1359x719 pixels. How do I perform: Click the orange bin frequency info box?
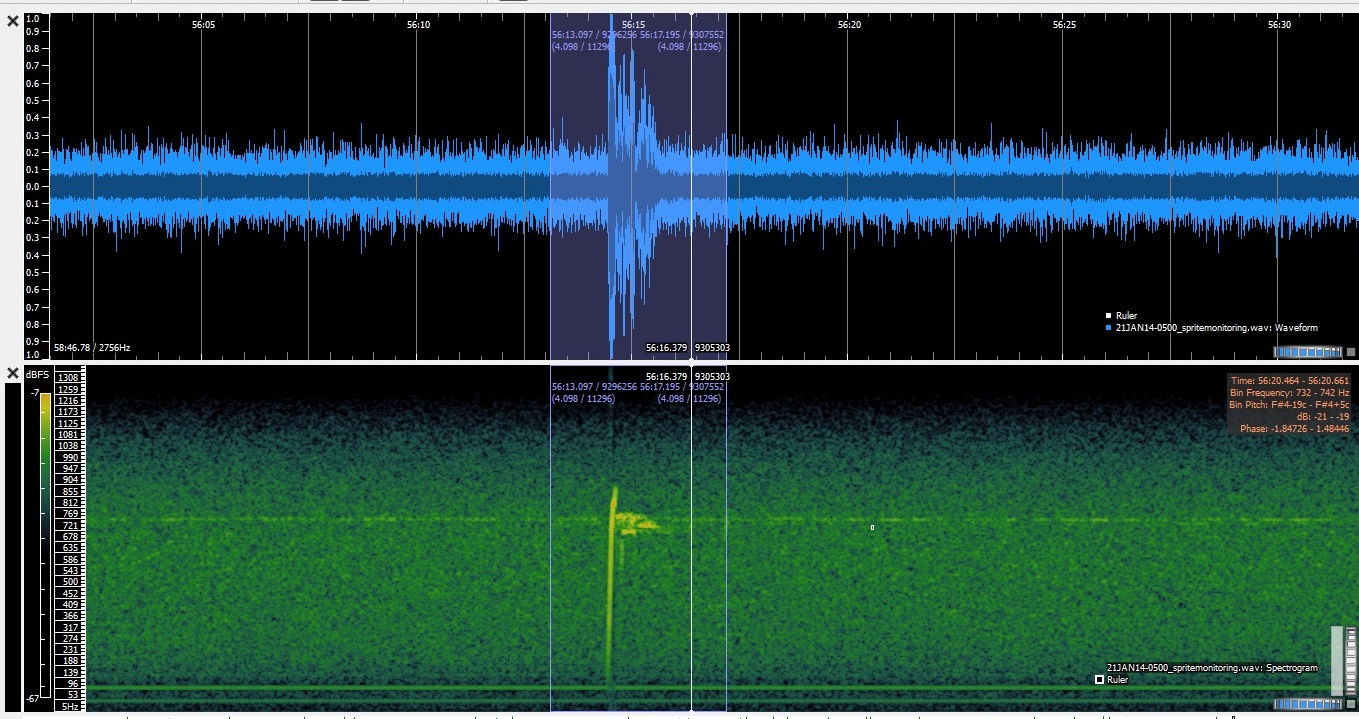pyautogui.click(x=1289, y=404)
